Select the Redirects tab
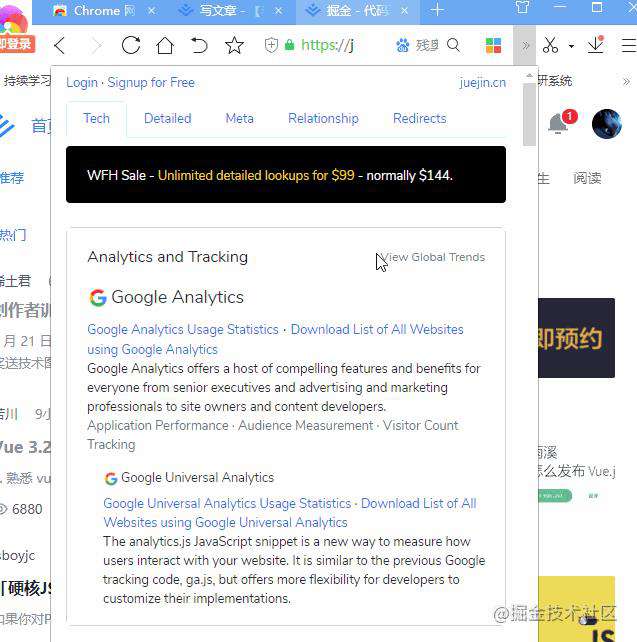Screen dimensions: 637x642 pyautogui.click(x=420, y=119)
